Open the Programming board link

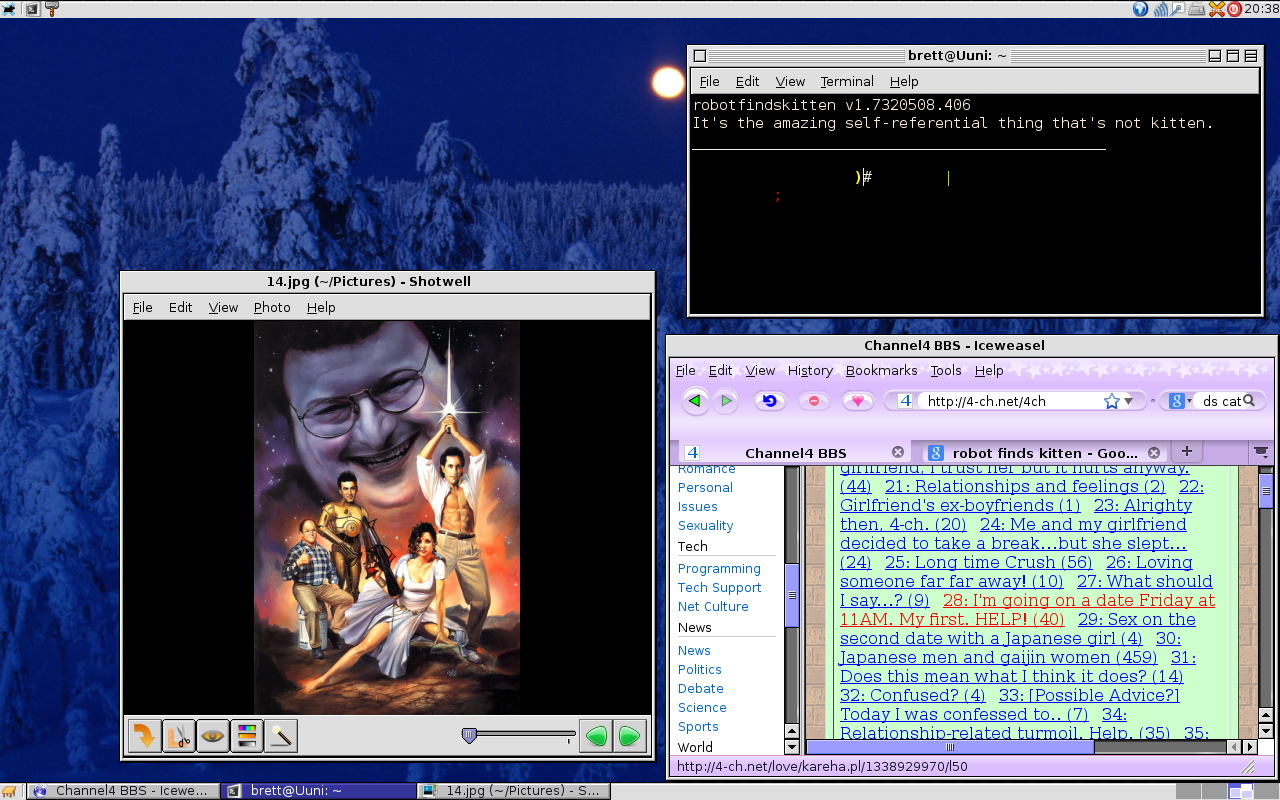coord(719,568)
